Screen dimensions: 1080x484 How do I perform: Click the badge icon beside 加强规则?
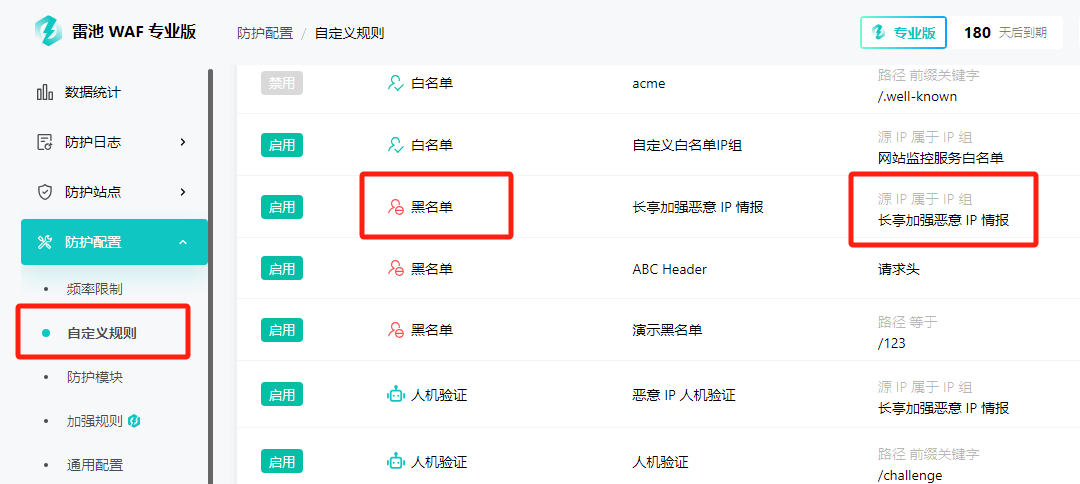click(135, 421)
